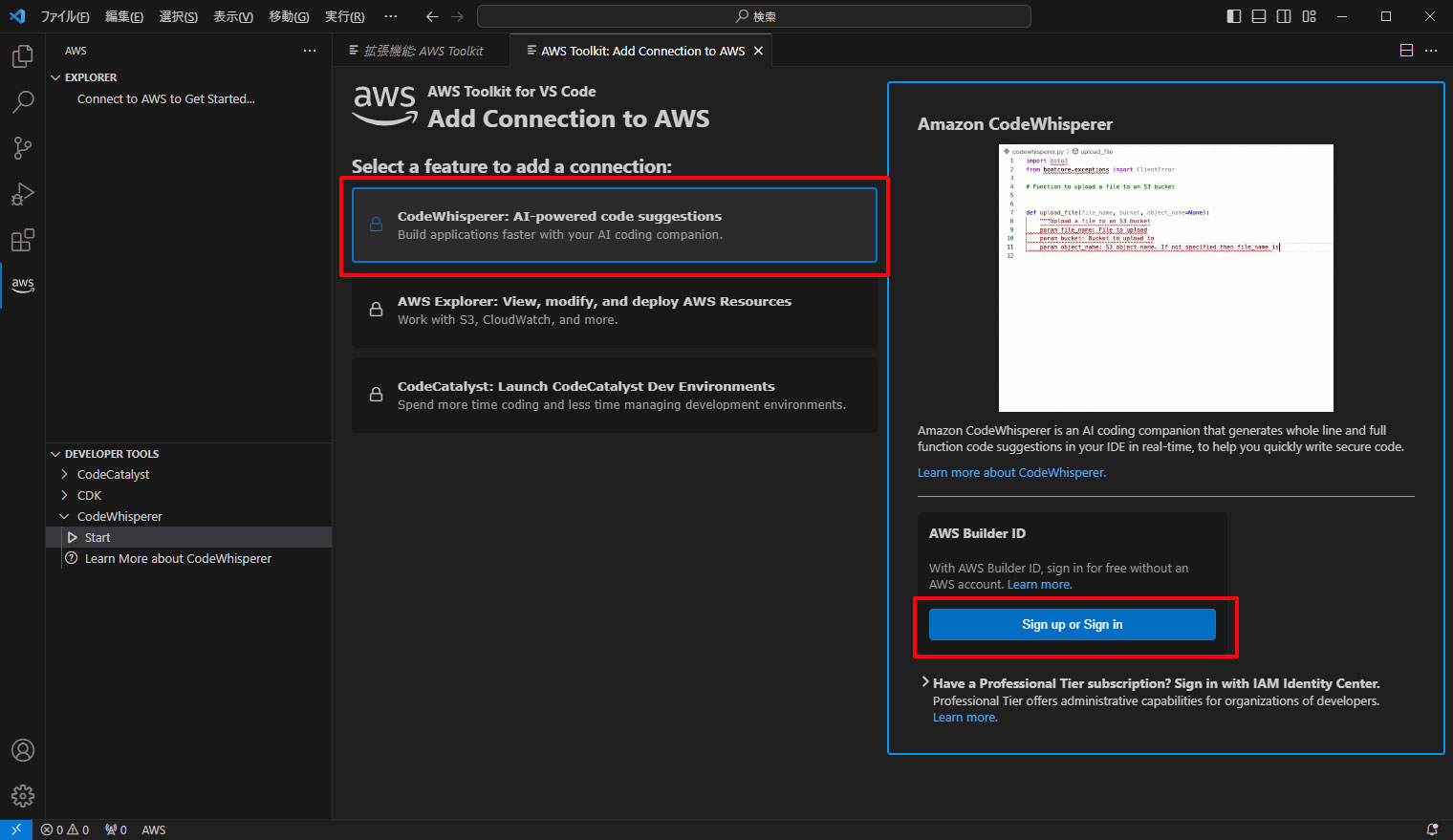Image resolution: width=1453 pixels, height=840 pixels.
Task: Open the ファイル(F) menu
Action: [65, 16]
